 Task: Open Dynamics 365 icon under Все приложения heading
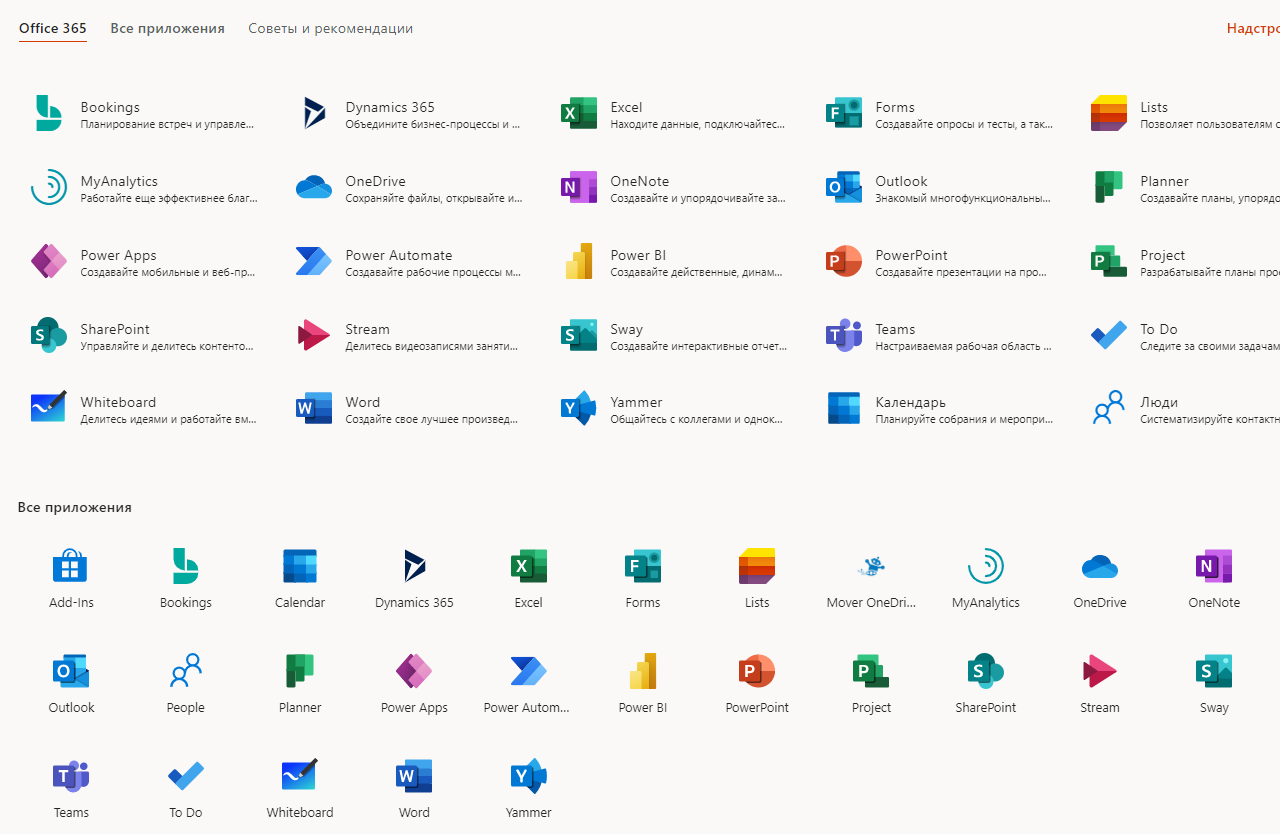pos(414,567)
